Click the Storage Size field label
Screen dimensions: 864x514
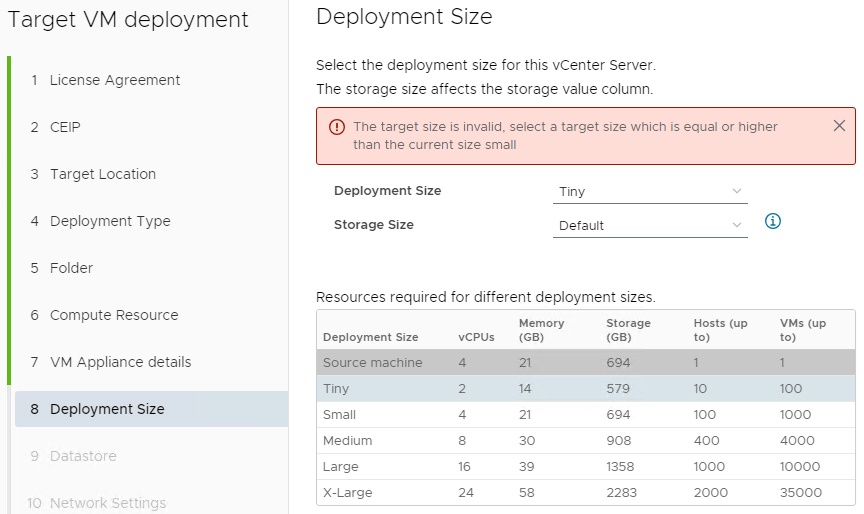tap(374, 225)
